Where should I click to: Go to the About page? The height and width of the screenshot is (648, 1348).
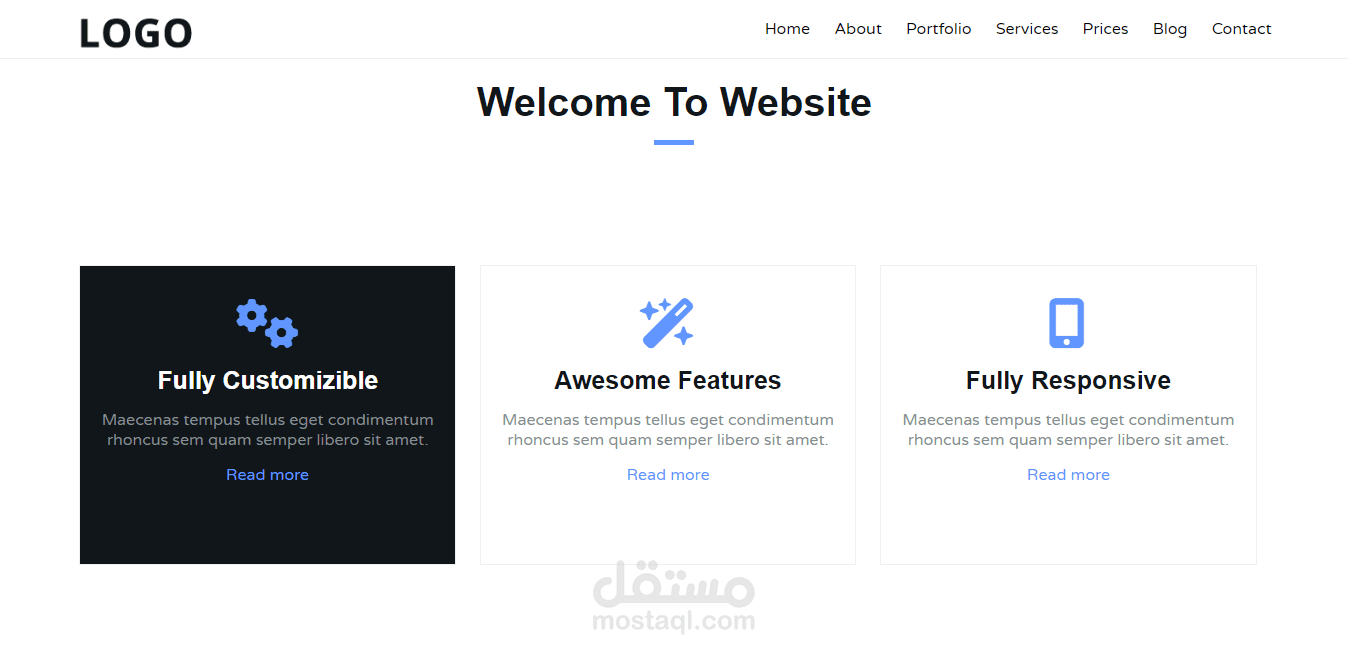858,29
